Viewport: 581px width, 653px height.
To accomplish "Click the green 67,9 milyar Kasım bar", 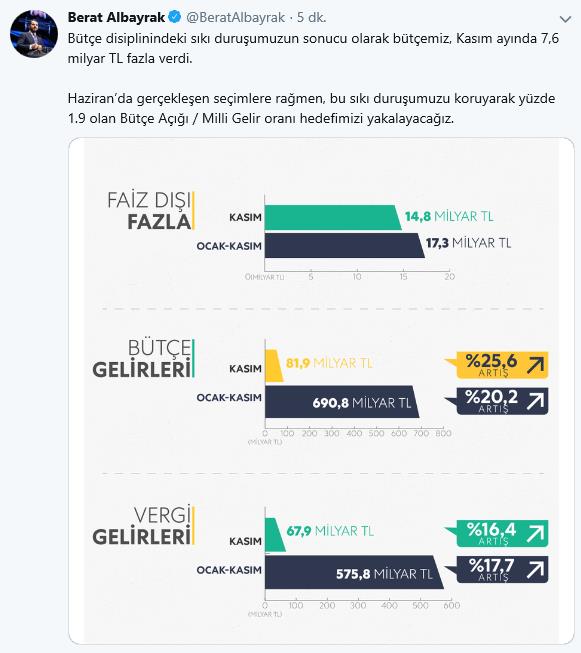I will click(275, 535).
